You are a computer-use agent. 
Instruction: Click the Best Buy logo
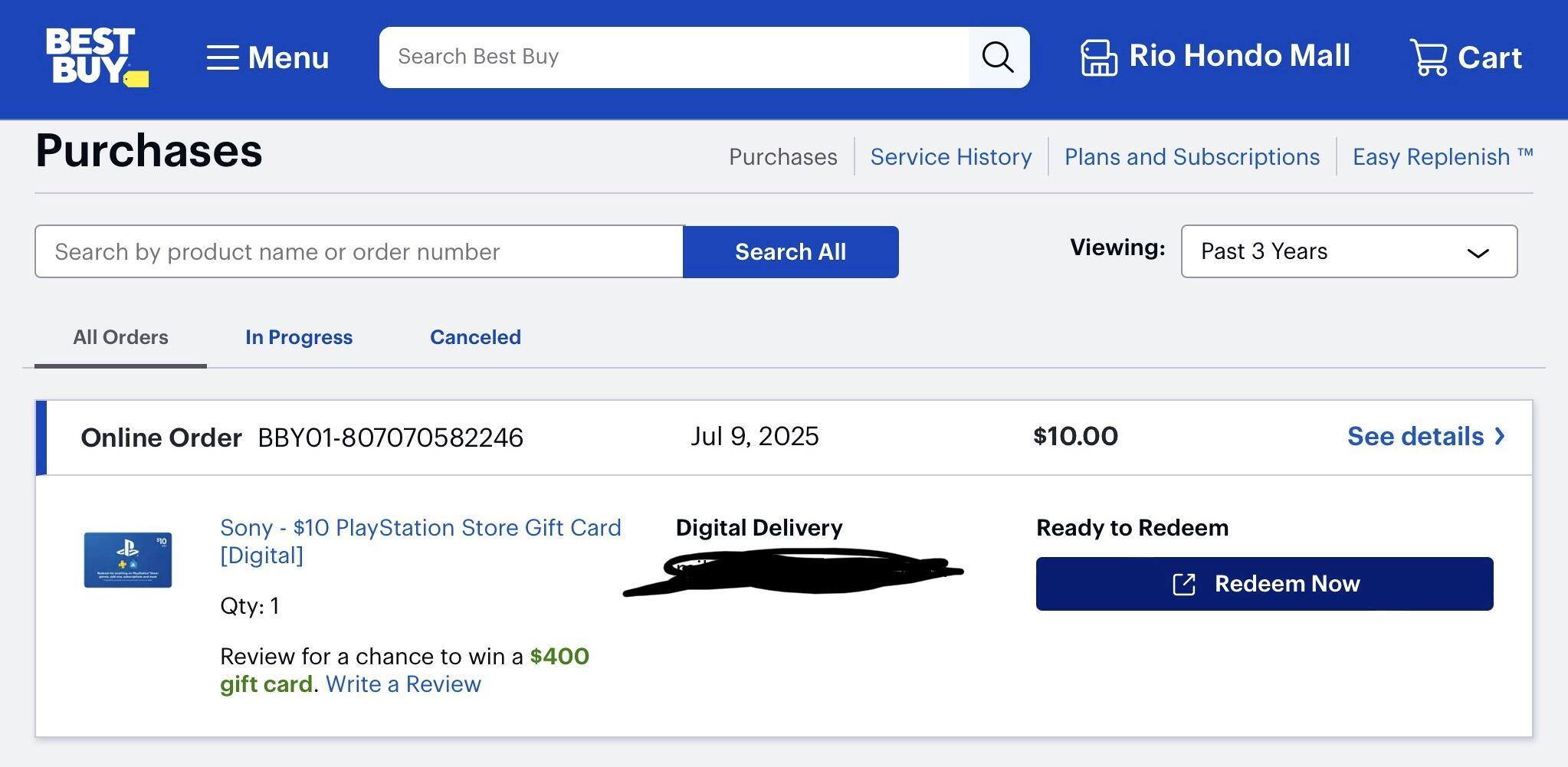pyautogui.click(x=94, y=57)
